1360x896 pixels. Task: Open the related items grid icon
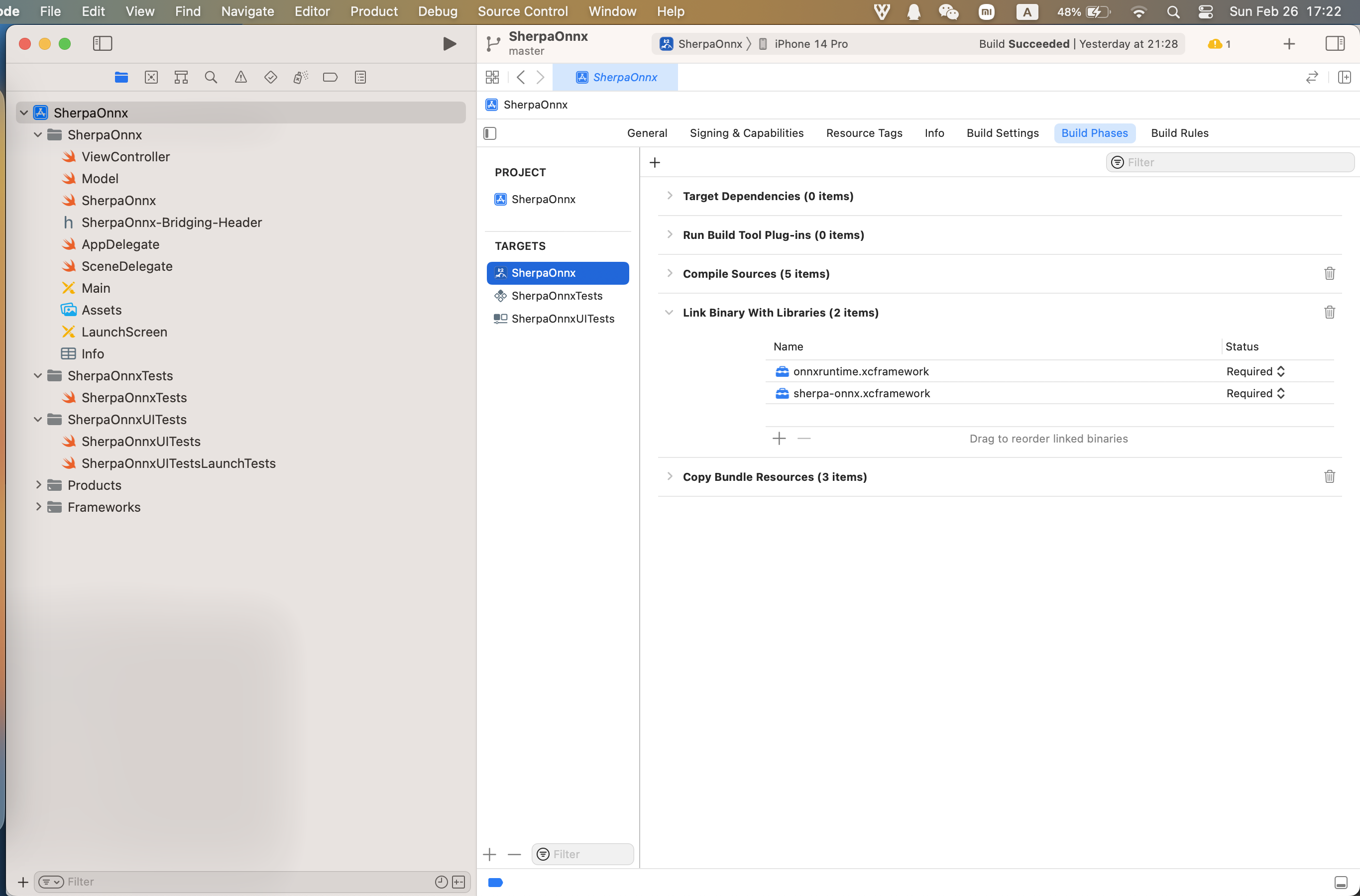(x=492, y=77)
